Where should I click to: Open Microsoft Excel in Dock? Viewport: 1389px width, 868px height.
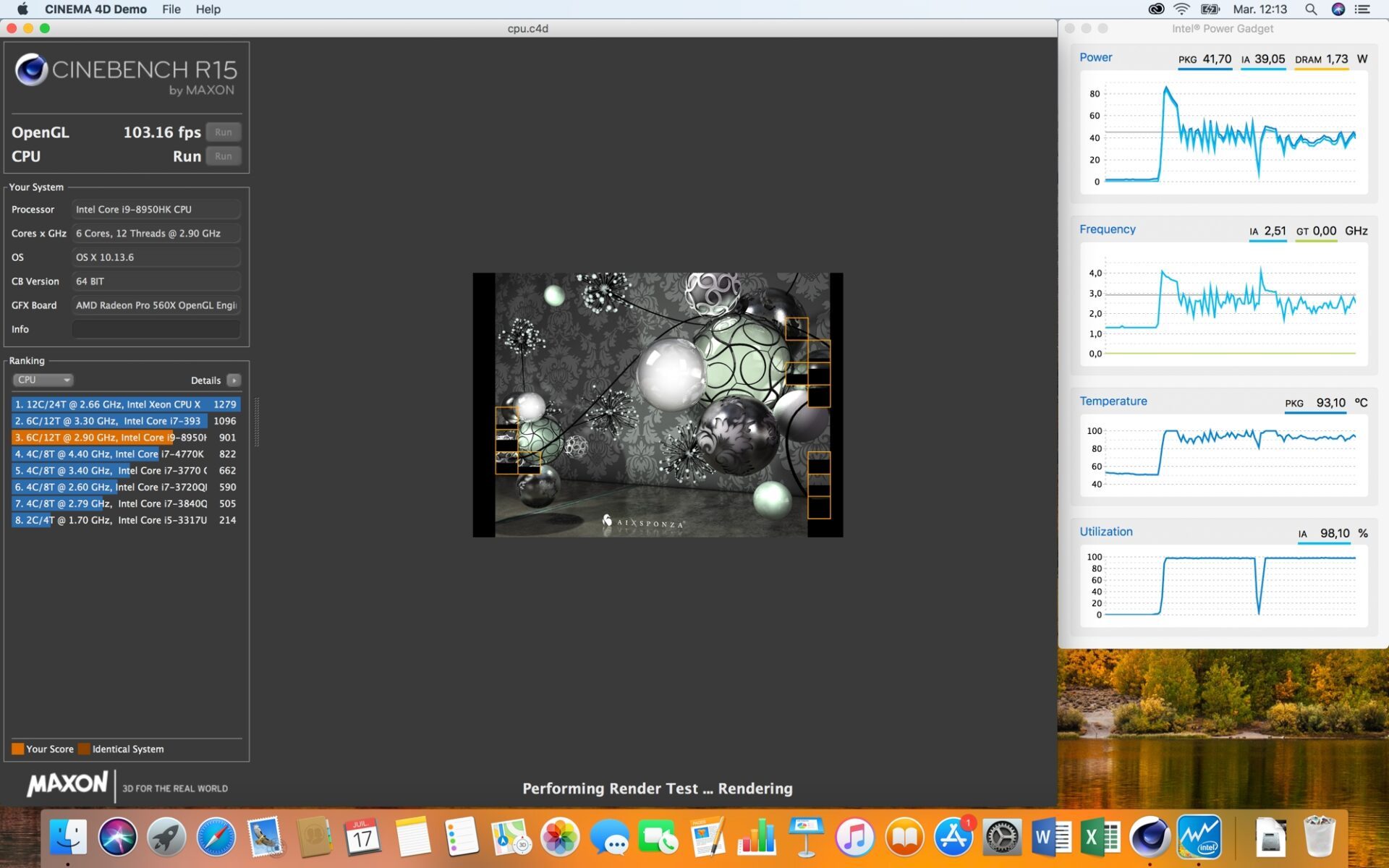[1101, 837]
